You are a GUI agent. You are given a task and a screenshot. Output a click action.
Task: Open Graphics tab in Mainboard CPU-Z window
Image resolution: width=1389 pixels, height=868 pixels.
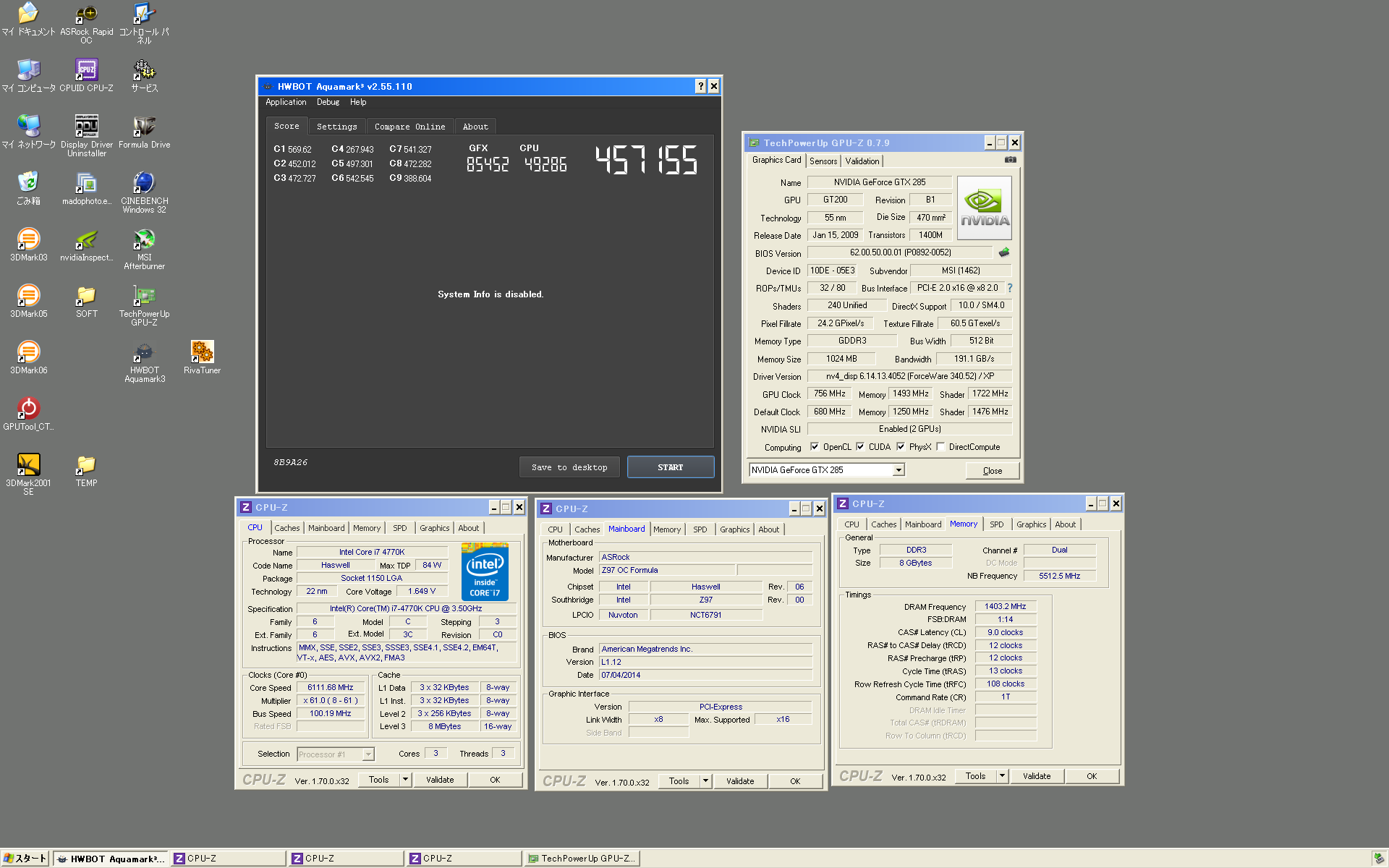[x=735, y=529]
